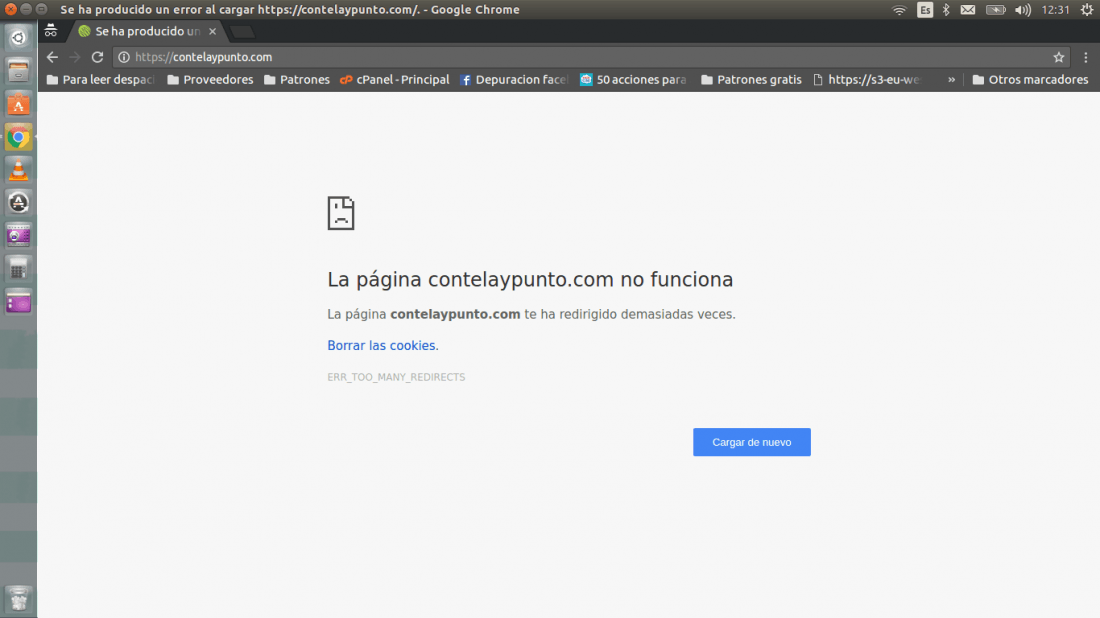1100x618 pixels.
Task: Open the Bluetooth indicator menu
Action: (x=946, y=10)
